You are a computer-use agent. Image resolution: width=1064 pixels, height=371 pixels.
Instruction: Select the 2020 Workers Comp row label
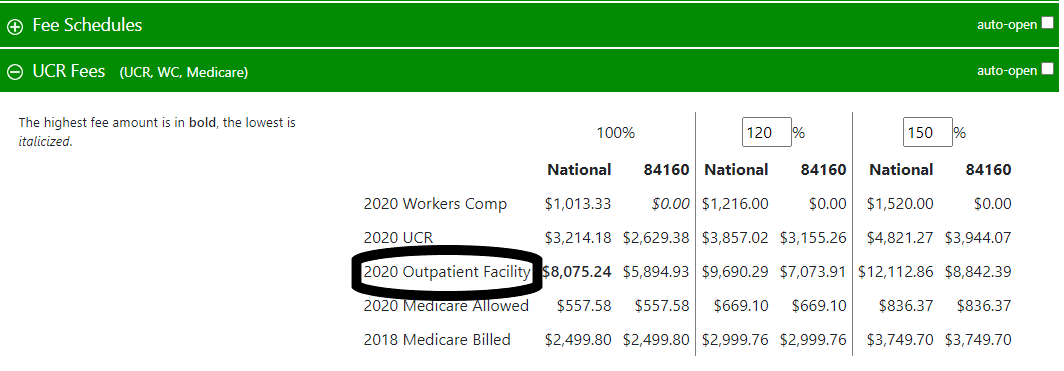(435, 203)
